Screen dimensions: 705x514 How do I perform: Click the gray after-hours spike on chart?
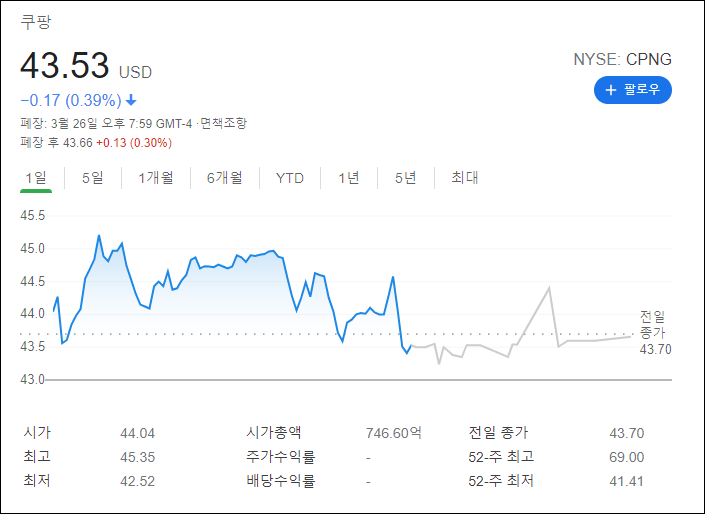549,288
